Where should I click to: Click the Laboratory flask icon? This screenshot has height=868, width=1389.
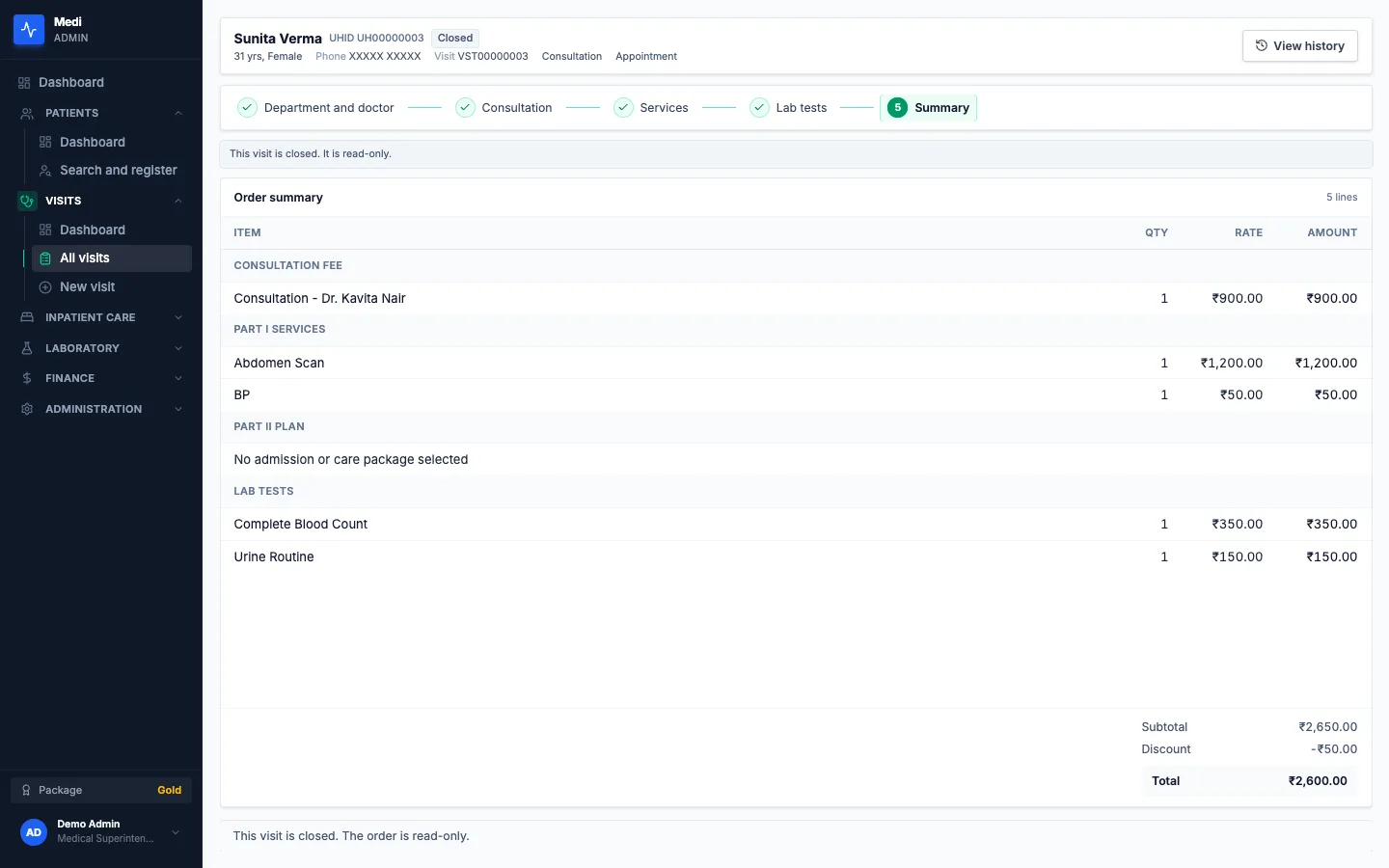pyautogui.click(x=27, y=348)
